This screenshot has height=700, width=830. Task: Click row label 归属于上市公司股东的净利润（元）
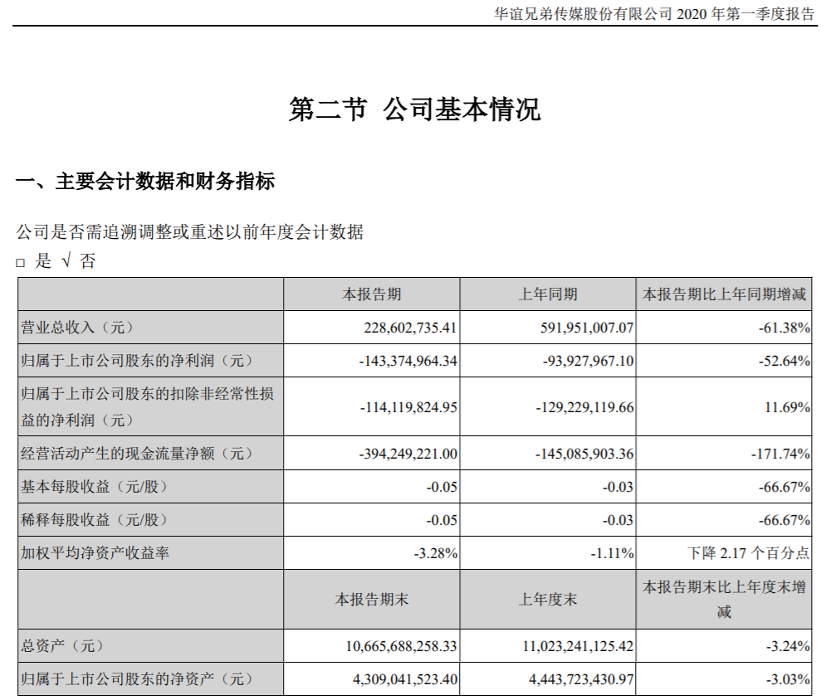137,361
